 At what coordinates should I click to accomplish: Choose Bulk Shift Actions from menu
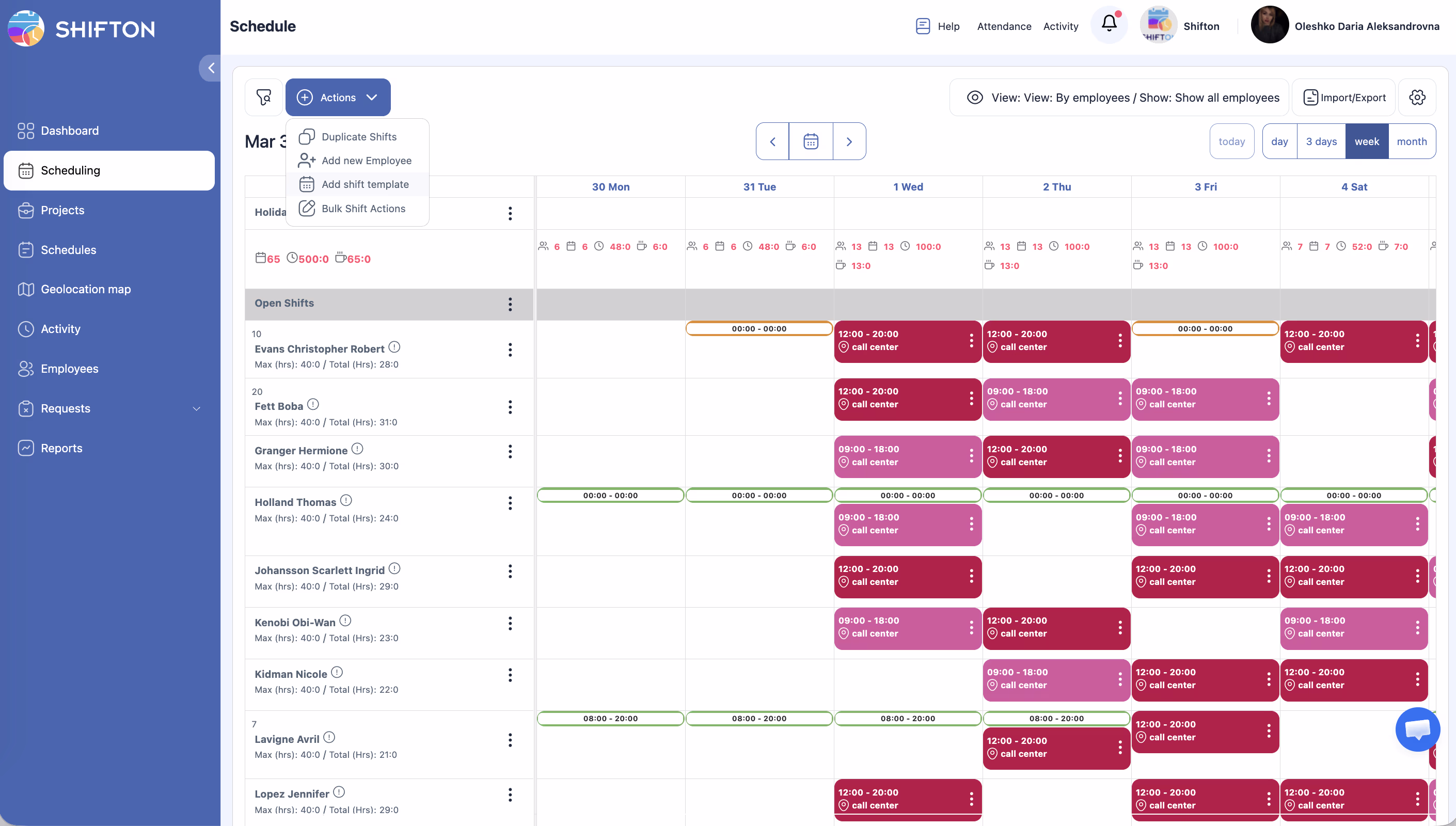(363, 208)
